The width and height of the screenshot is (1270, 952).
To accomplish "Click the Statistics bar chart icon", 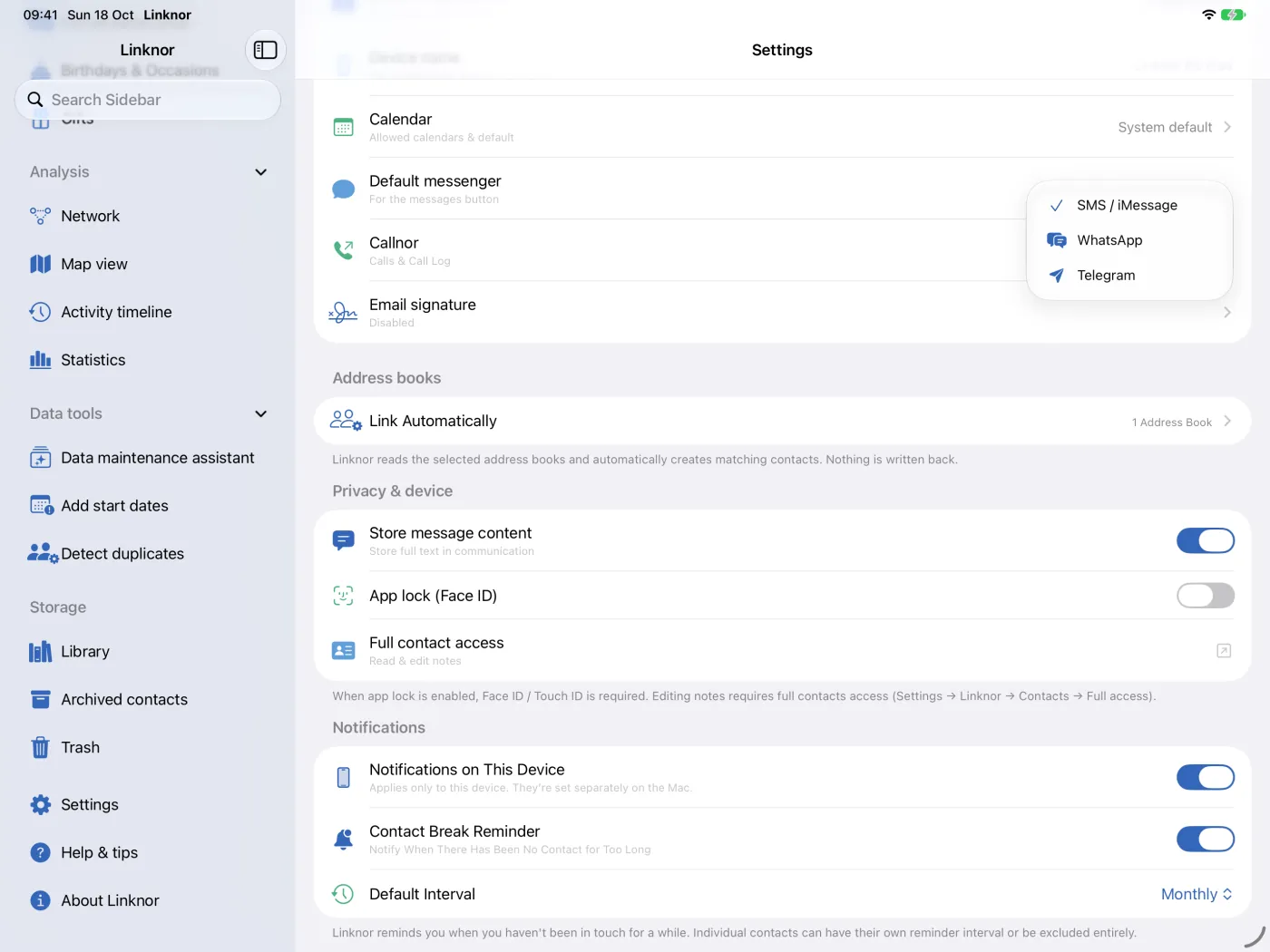I will 40,360.
